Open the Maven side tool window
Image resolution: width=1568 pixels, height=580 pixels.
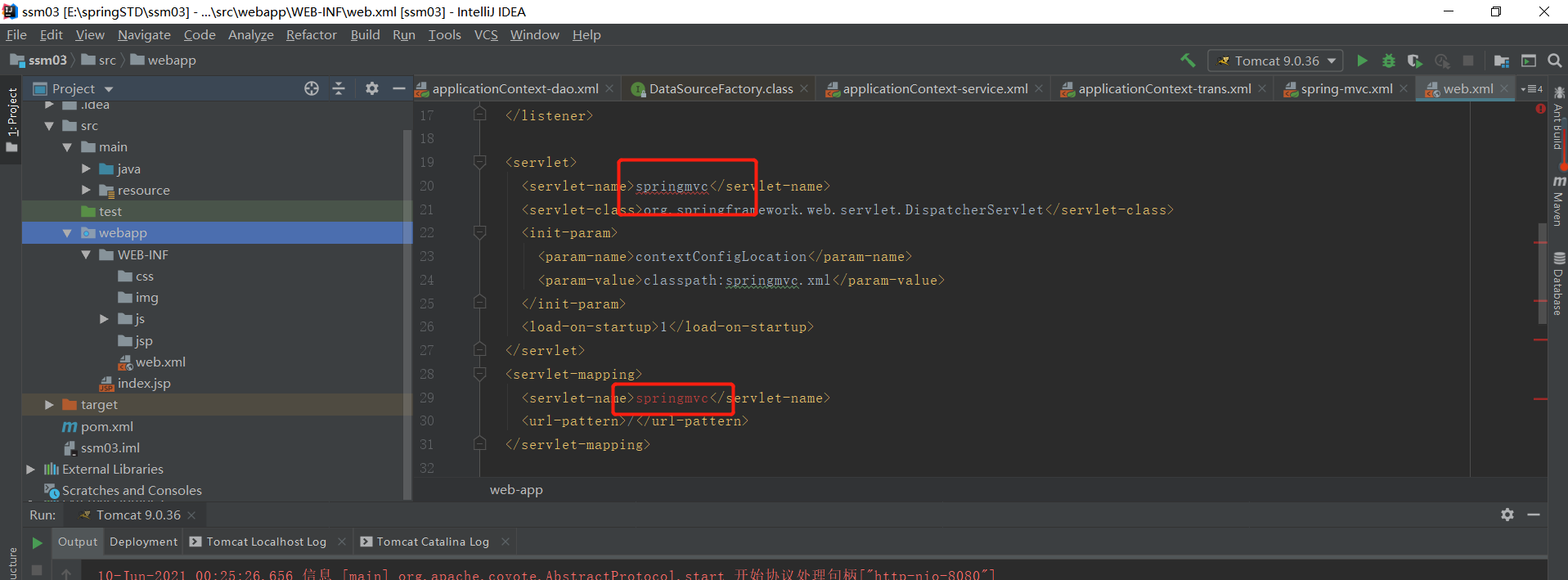(x=1559, y=201)
